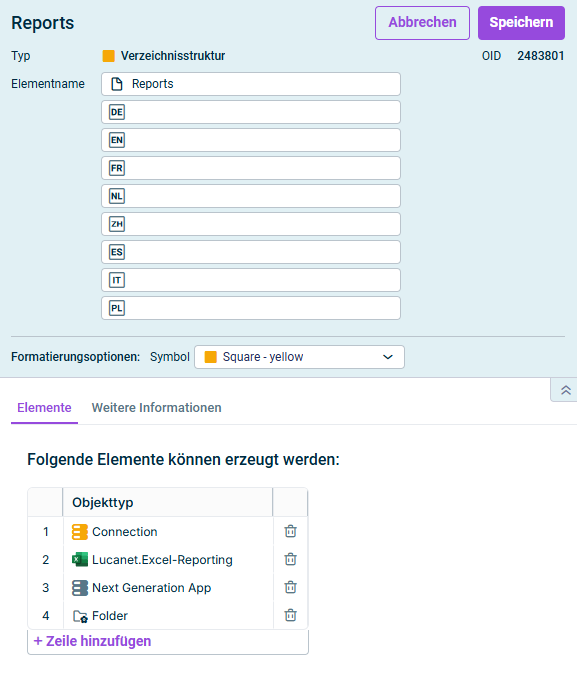The height and width of the screenshot is (684, 577).
Task: Click the Connection object type icon
Action: pyautogui.click(x=80, y=532)
